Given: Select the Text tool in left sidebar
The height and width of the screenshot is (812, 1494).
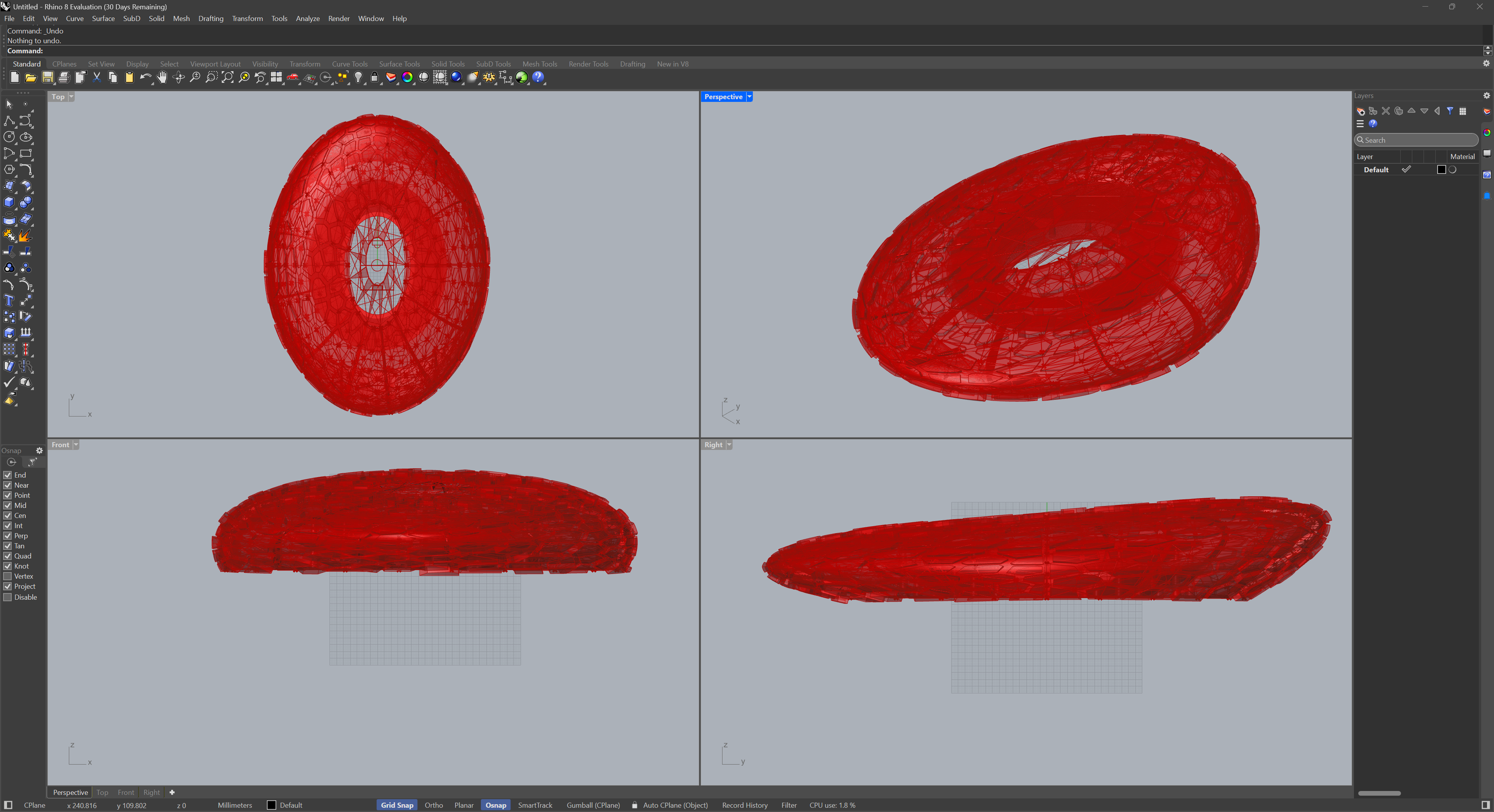Looking at the screenshot, I should (x=9, y=300).
